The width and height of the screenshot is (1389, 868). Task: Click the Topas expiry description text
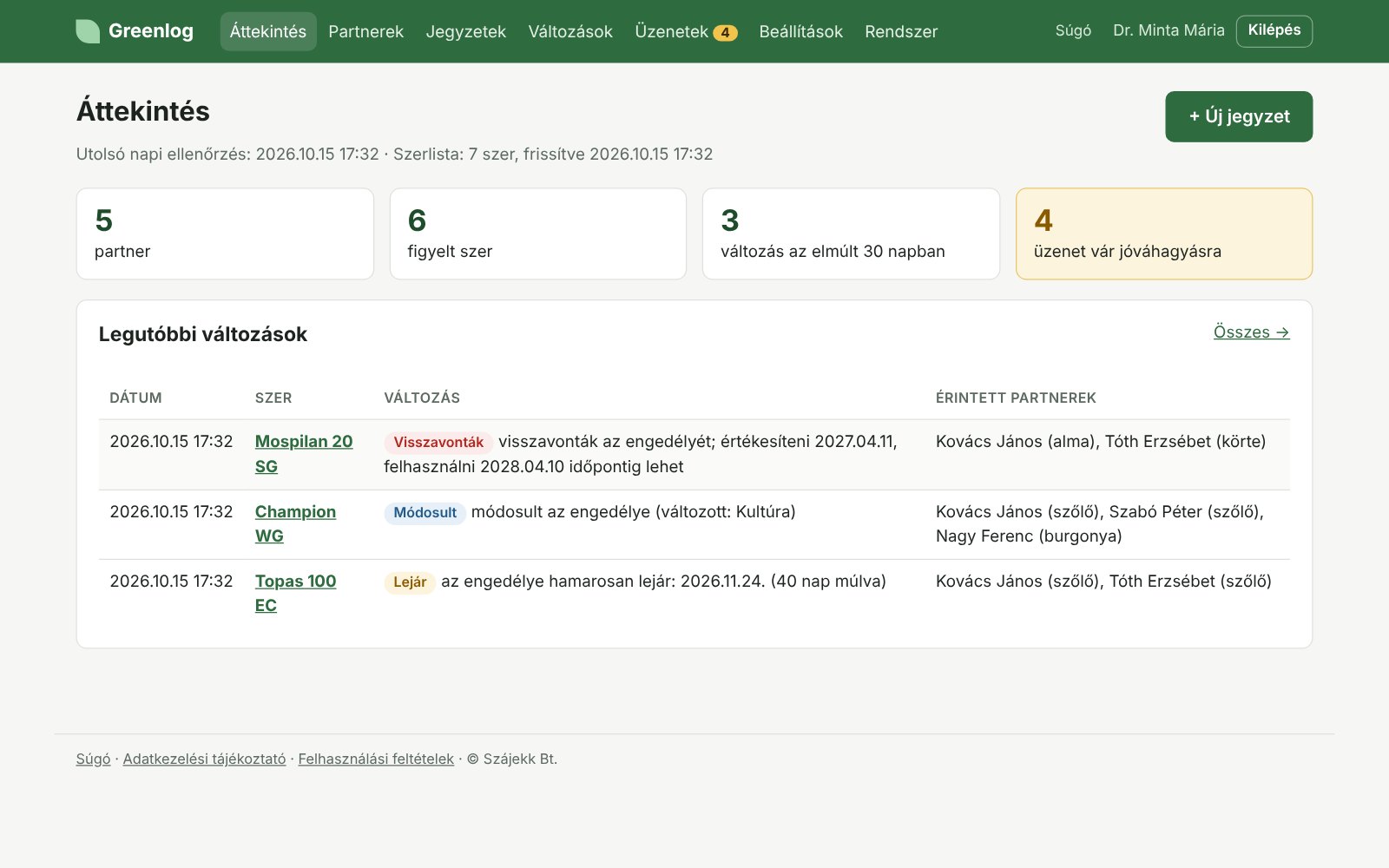click(x=663, y=582)
